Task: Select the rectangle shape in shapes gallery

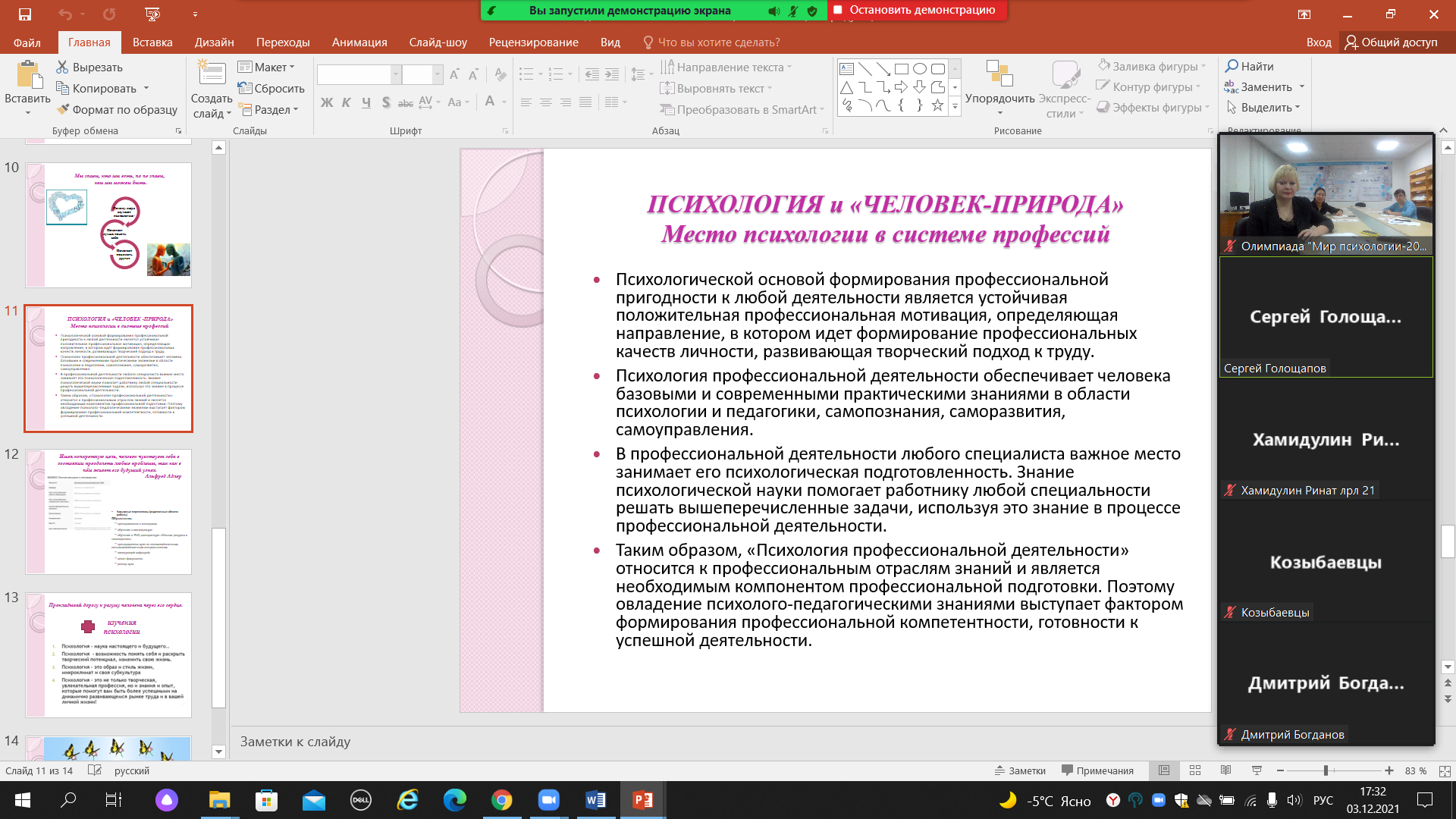Action: click(x=901, y=68)
